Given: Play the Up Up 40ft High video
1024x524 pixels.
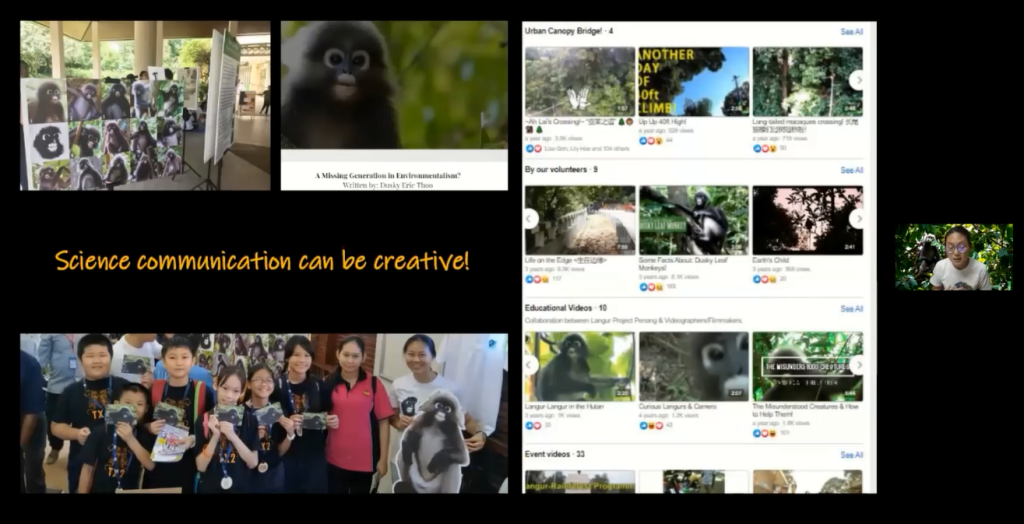Looking at the screenshot, I should tap(694, 81).
